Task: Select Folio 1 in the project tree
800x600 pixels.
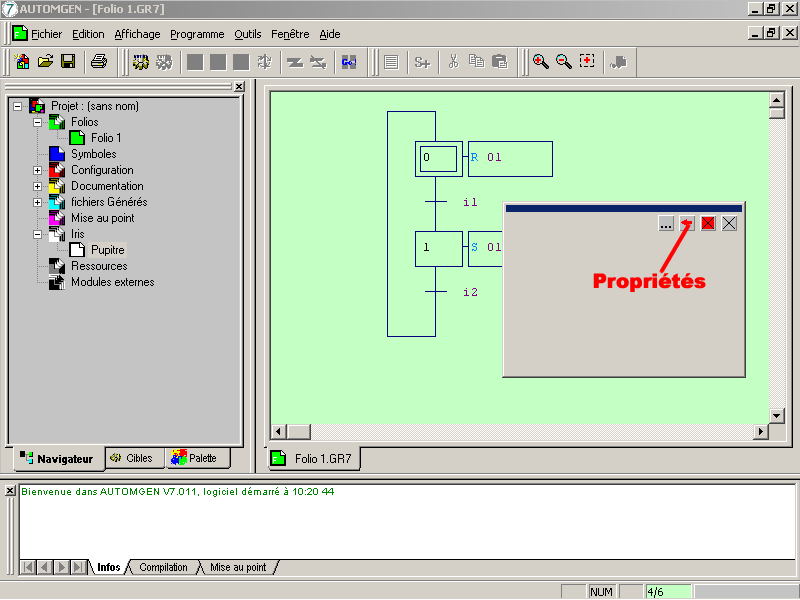Action: [106, 138]
